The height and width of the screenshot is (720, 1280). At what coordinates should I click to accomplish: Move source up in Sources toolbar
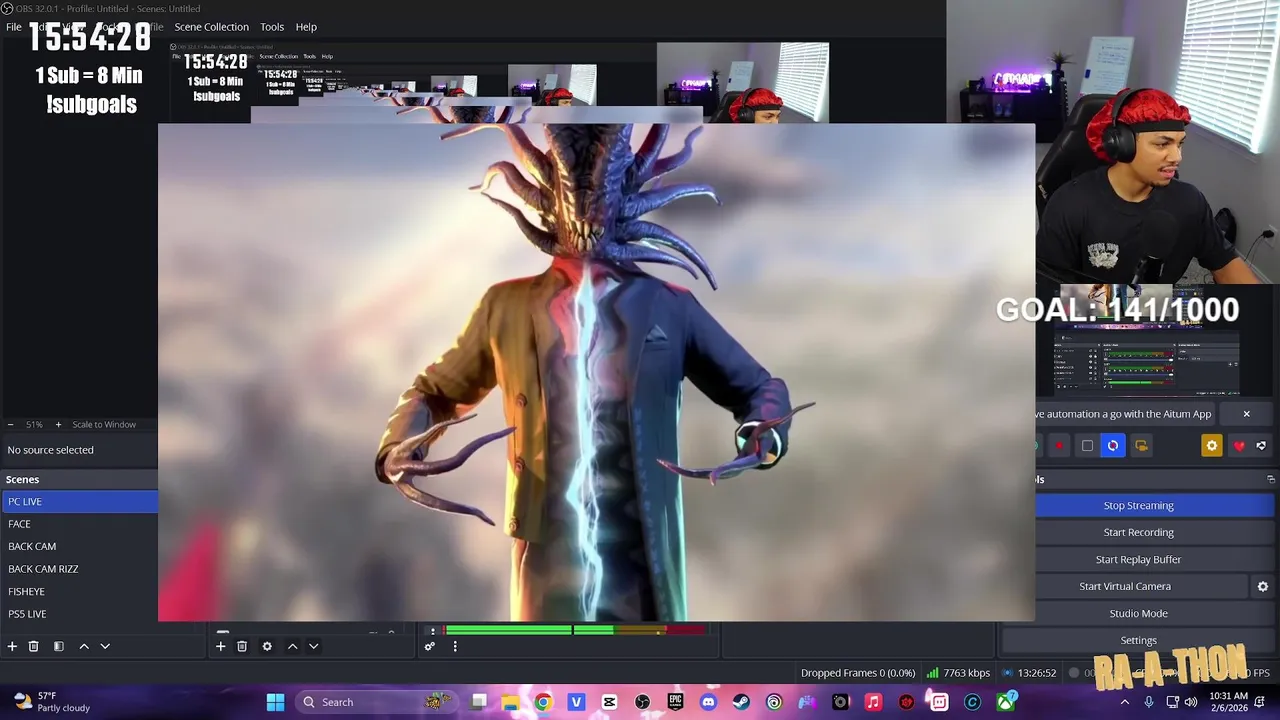pos(292,647)
